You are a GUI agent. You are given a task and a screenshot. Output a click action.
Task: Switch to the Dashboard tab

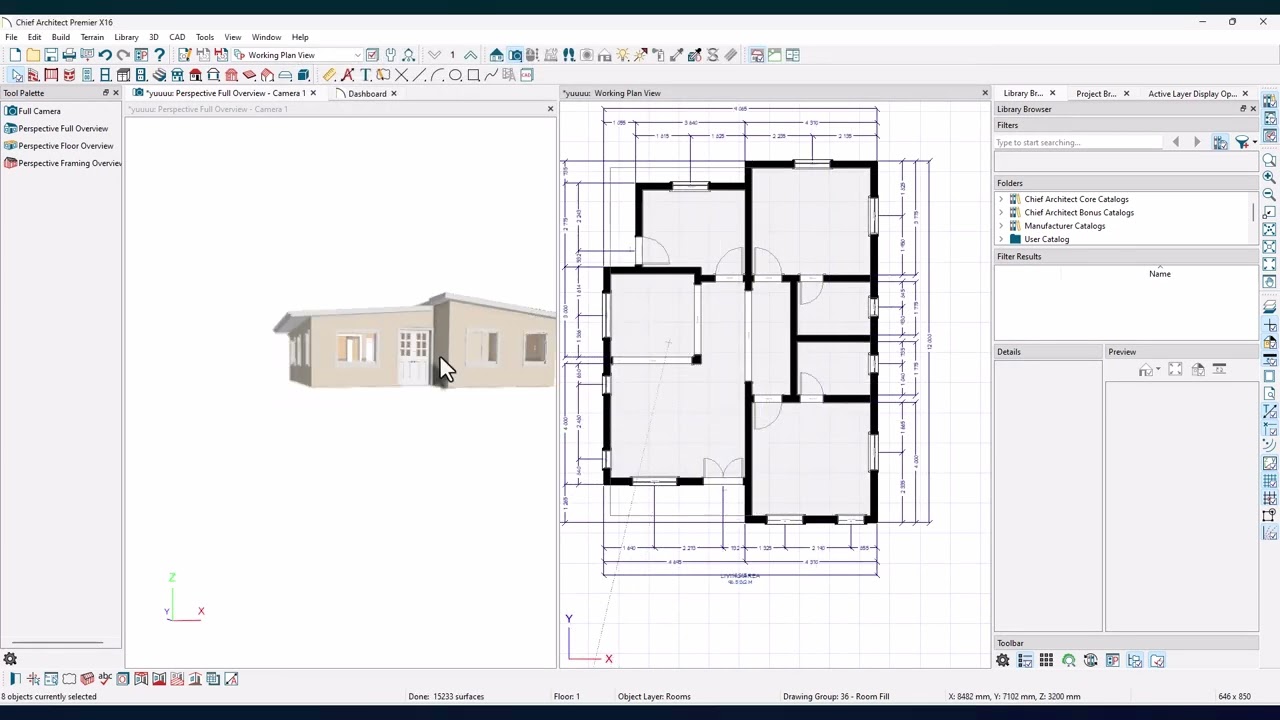pyautogui.click(x=367, y=93)
